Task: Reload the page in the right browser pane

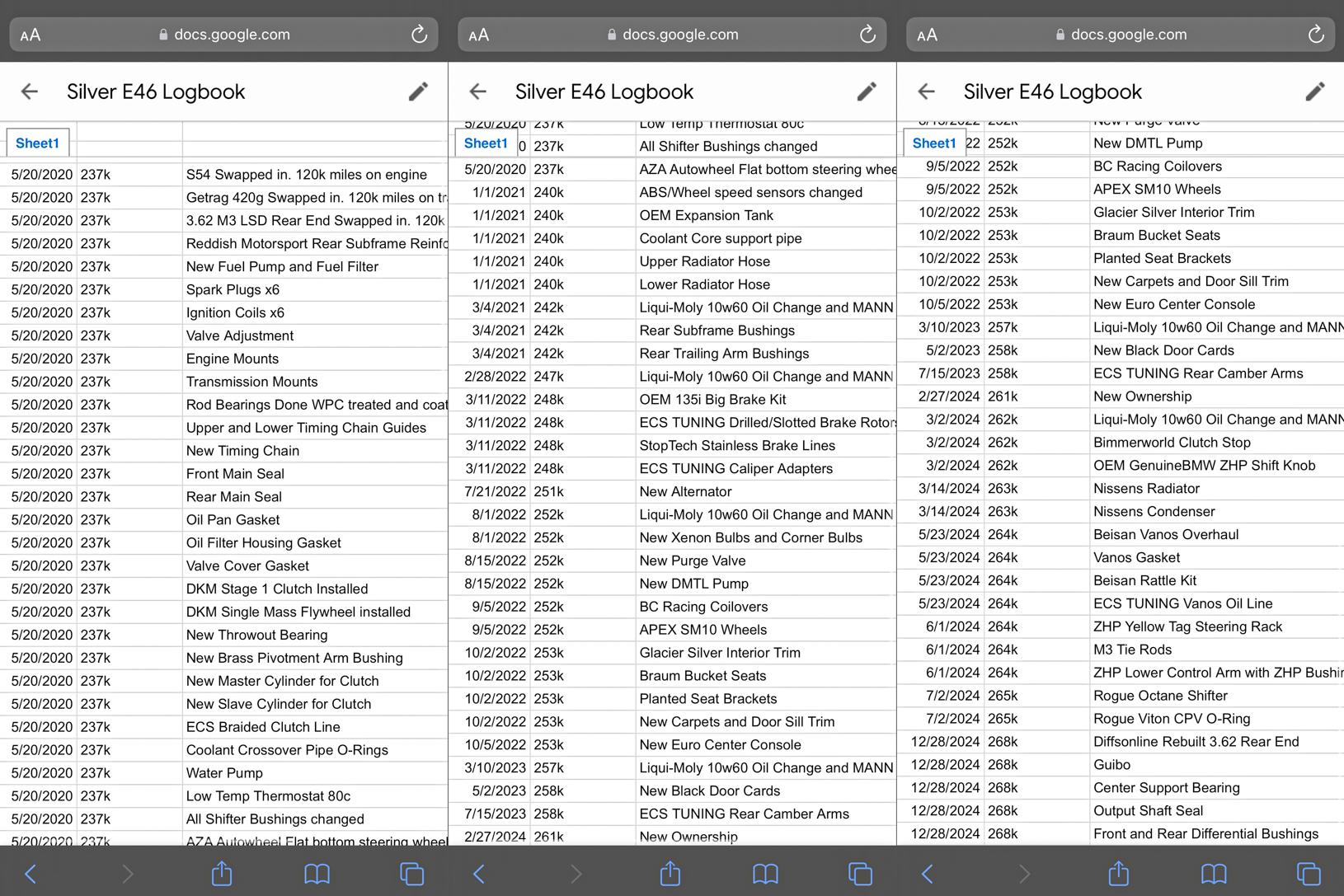Action: click(x=1315, y=35)
